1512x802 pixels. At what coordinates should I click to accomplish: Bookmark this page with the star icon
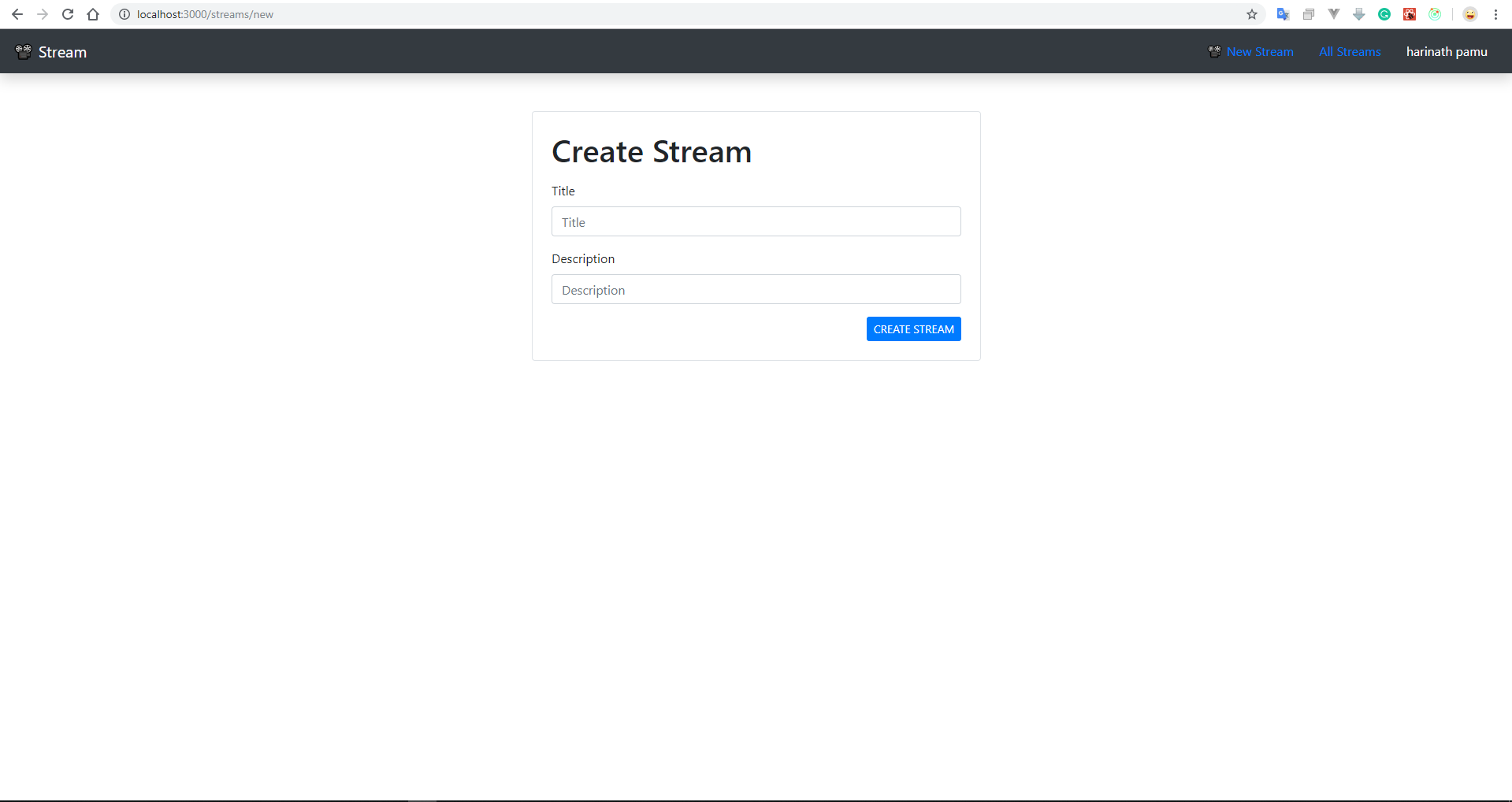pyautogui.click(x=1252, y=14)
